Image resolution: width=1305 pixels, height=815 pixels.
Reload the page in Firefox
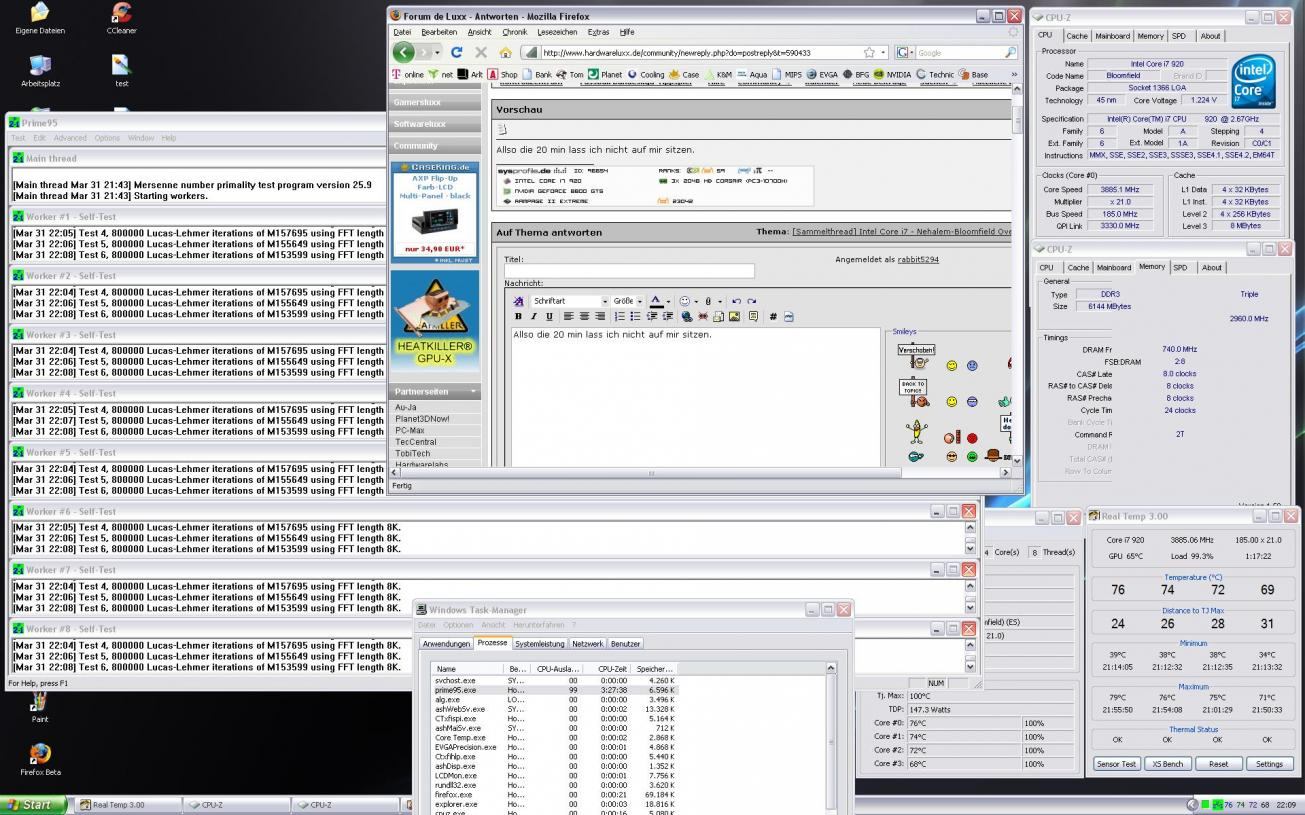[x=456, y=52]
